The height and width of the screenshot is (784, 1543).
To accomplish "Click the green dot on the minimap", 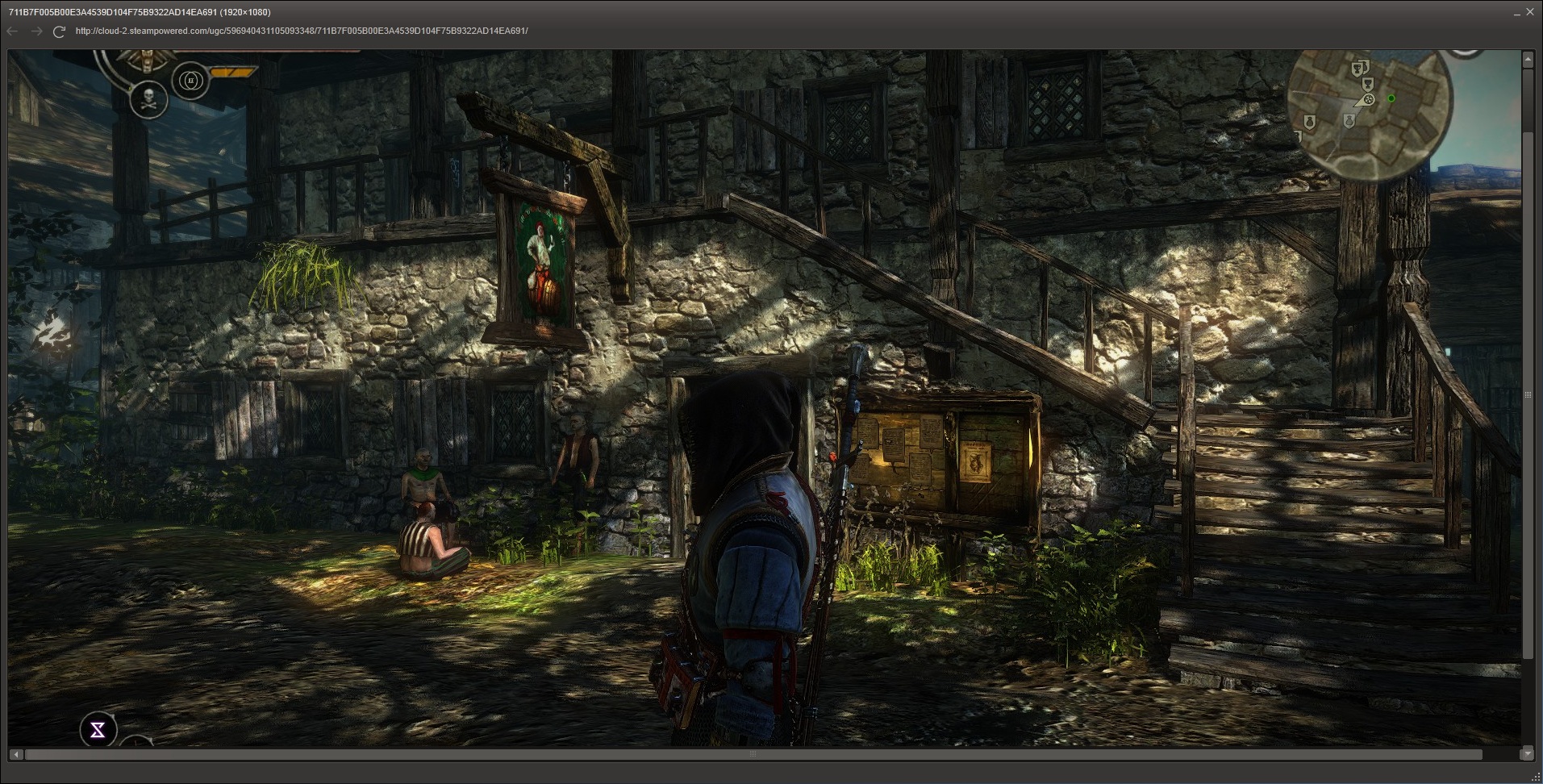I will [x=1391, y=98].
